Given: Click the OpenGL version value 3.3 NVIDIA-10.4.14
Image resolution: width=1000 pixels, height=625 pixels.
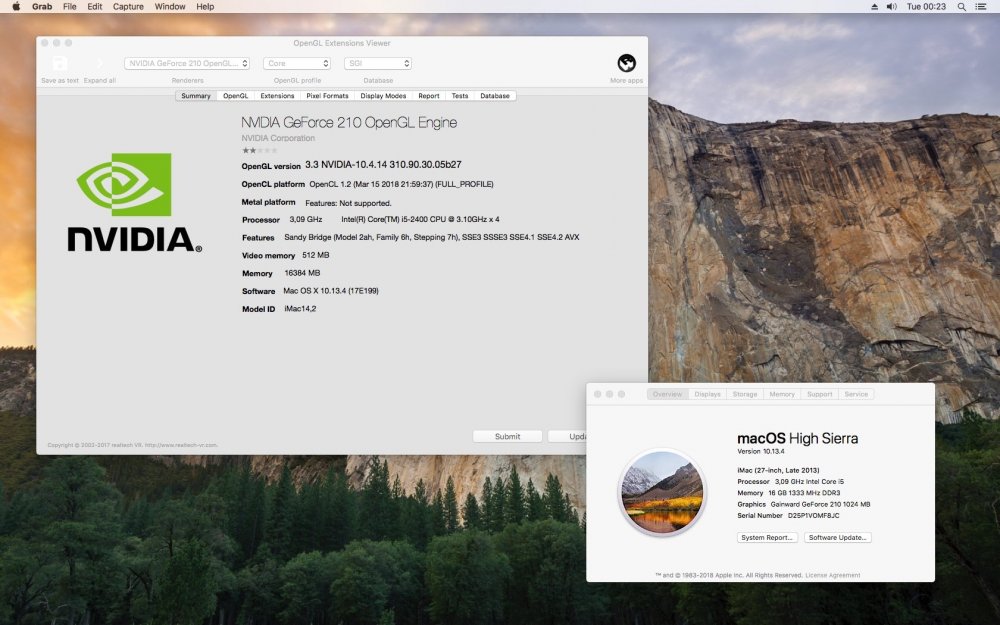Looking at the screenshot, I should [383, 165].
